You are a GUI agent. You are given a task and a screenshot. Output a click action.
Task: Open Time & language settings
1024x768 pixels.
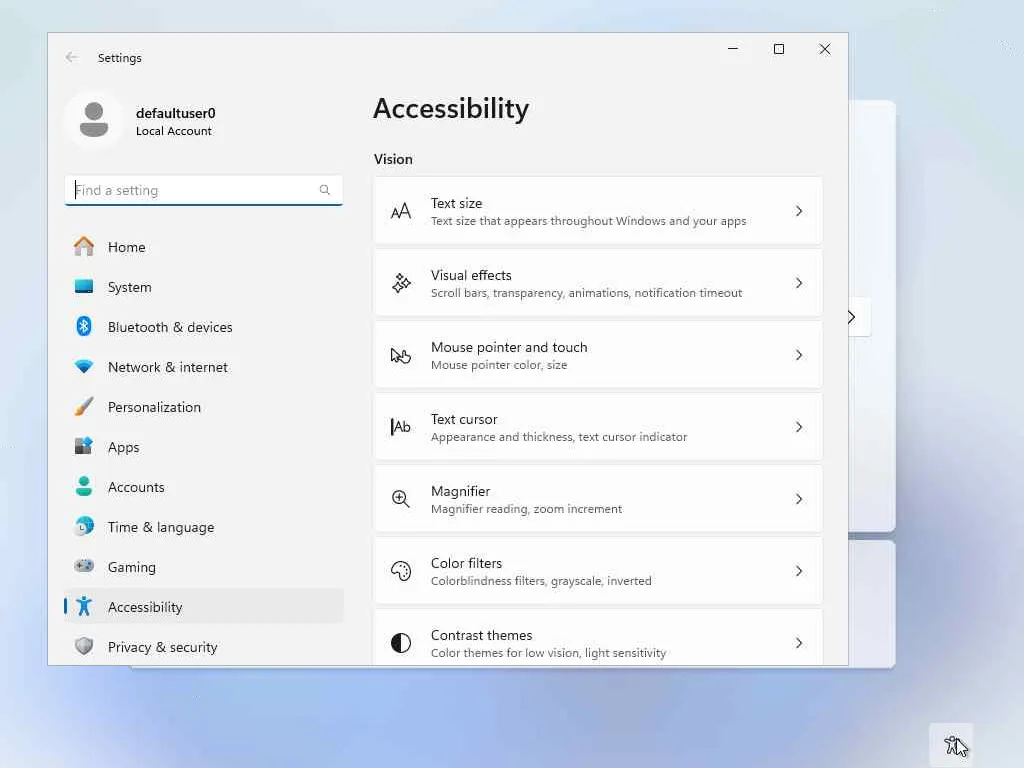pyautogui.click(x=204, y=526)
